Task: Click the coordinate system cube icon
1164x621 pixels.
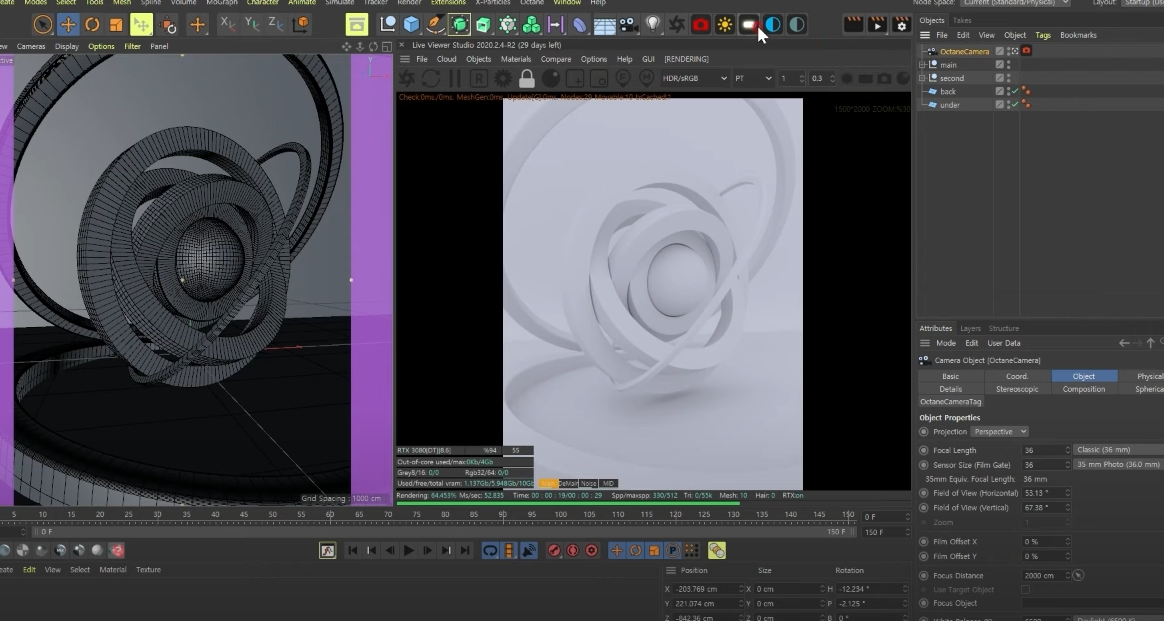Action: 301,24
